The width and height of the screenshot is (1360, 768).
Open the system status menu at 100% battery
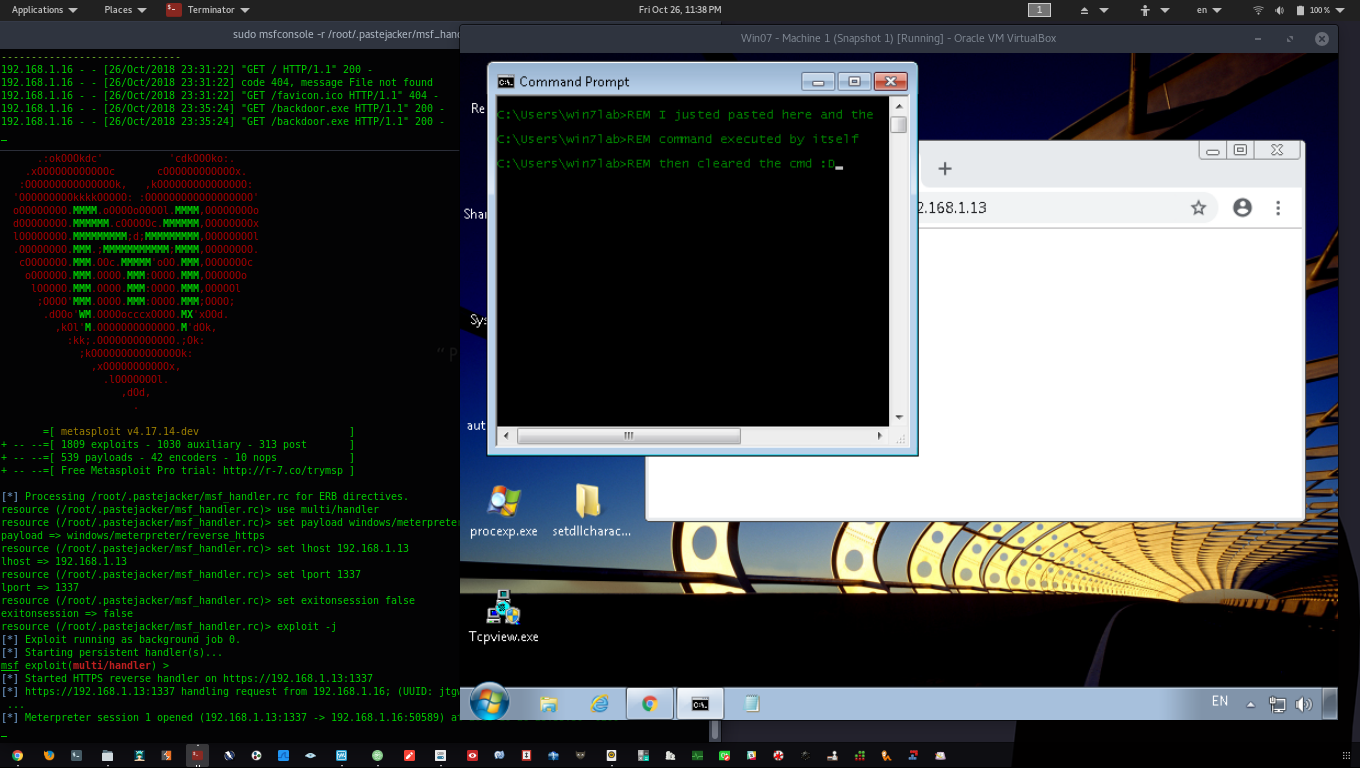click(x=1320, y=10)
